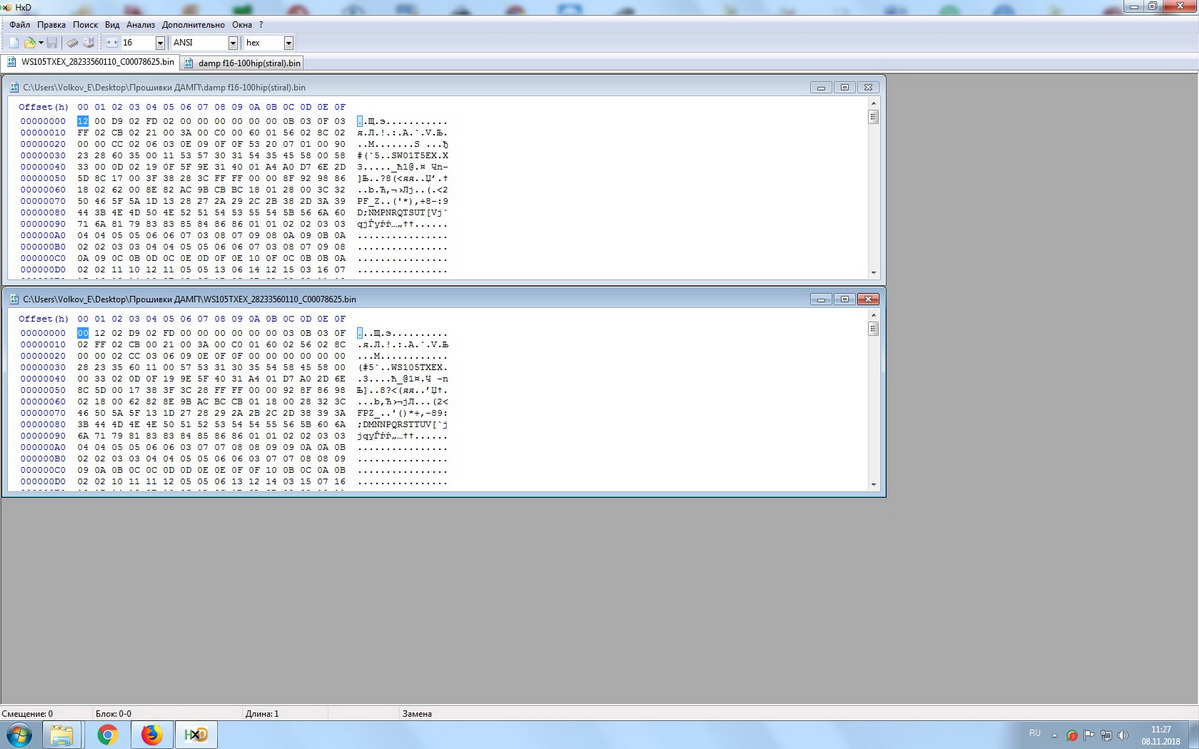The width and height of the screenshot is (1199, 749).
Task: Click offset 00000080 in WS105TXEX window
Action: 43,424
